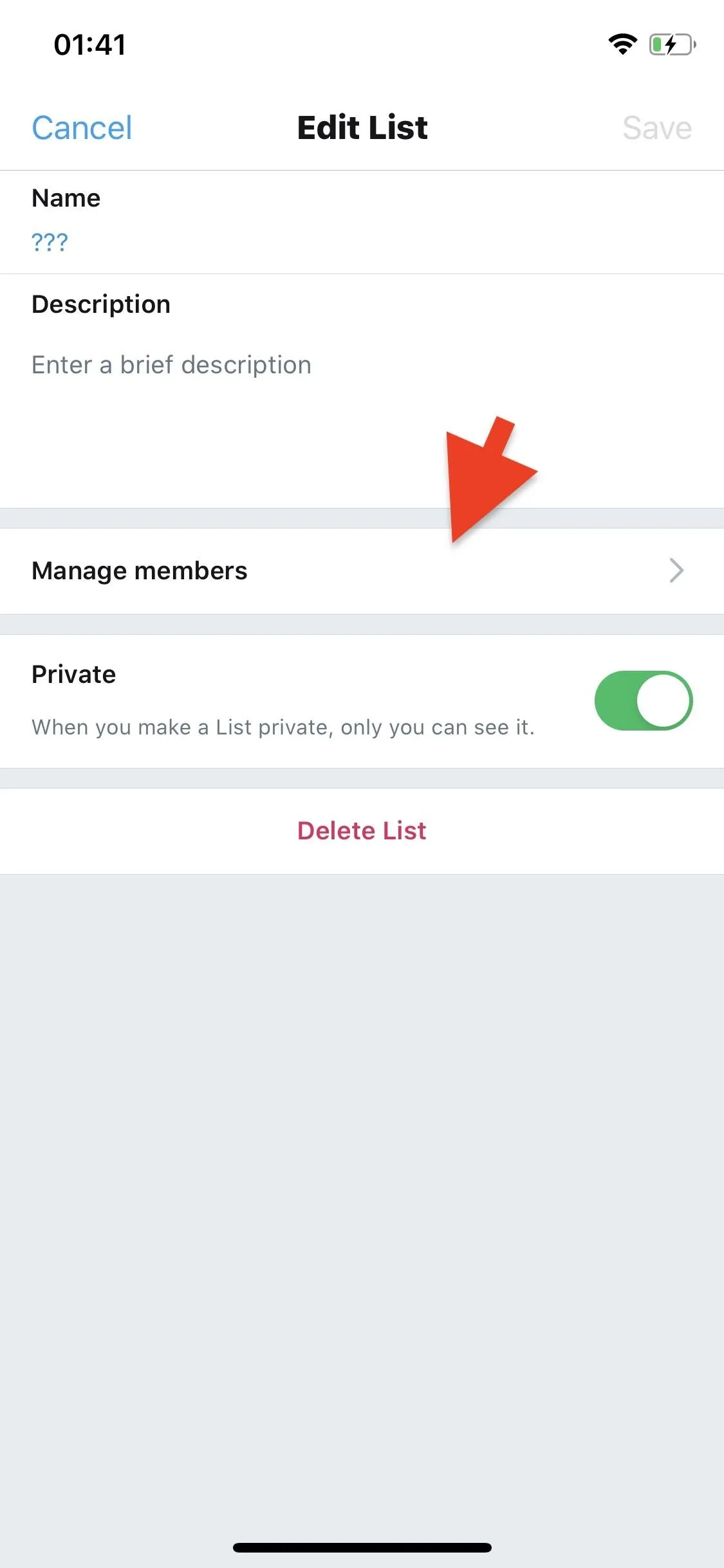Screen dimensions: 724x1568
Task: Tap the Wi-Fi status icon
Action: [622, 44]
